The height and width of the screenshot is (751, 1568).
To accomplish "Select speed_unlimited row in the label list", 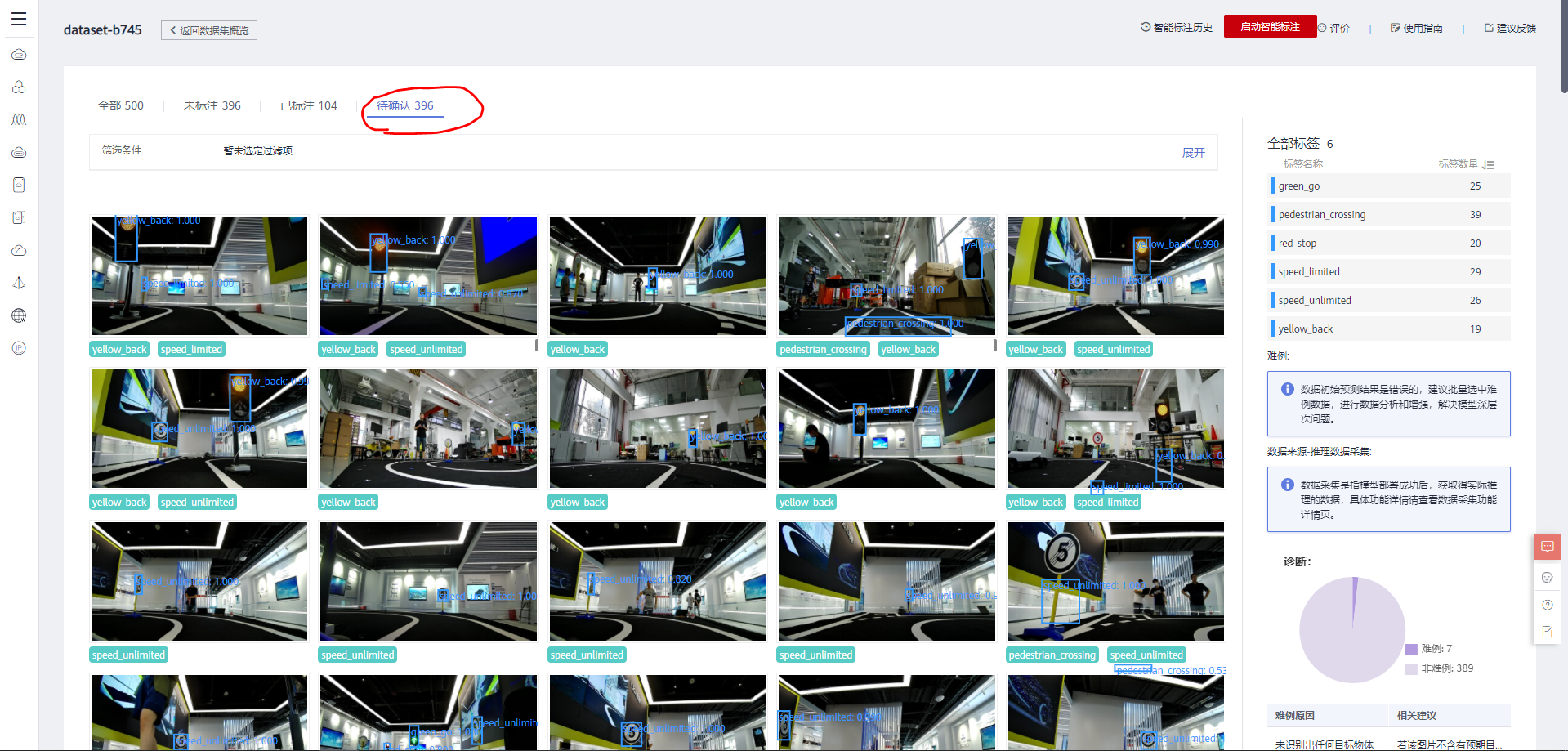I will [1390, 300].
